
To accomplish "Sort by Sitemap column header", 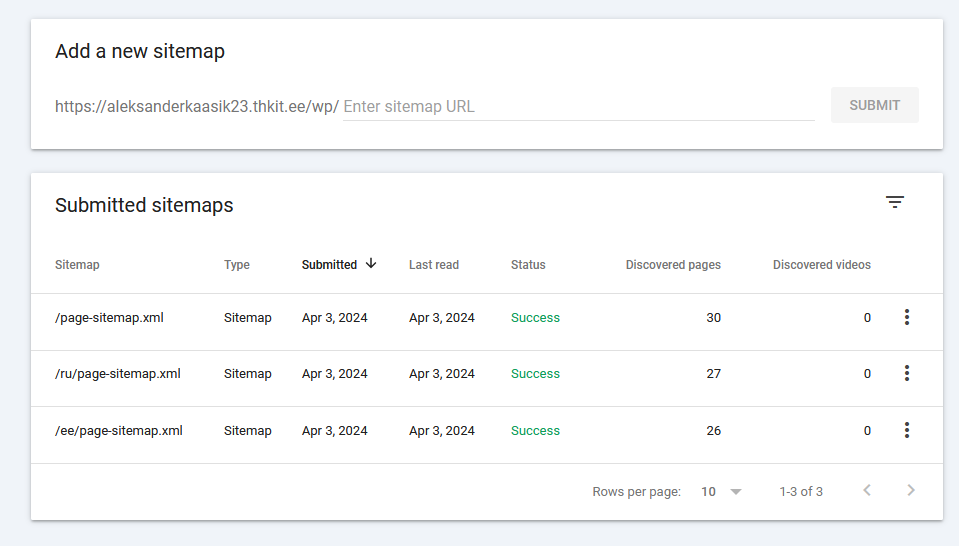I will coord(77,265).
